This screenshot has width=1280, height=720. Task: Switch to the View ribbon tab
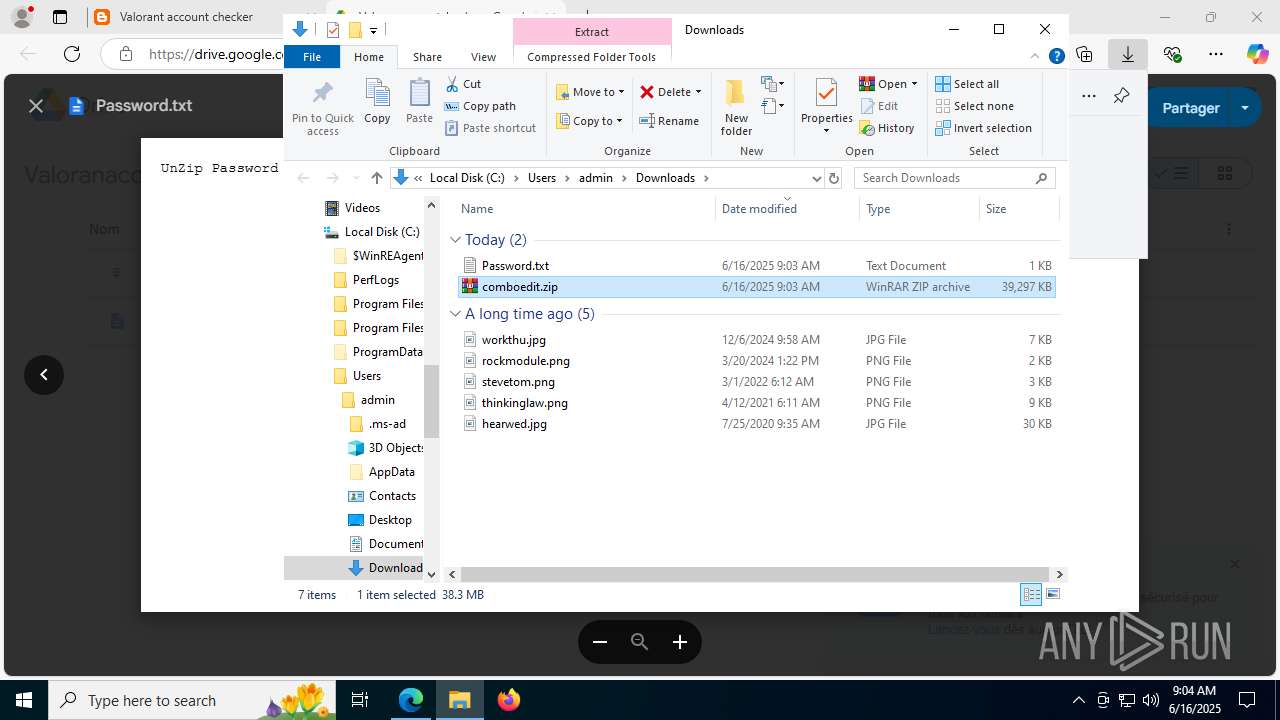[483, 57]
